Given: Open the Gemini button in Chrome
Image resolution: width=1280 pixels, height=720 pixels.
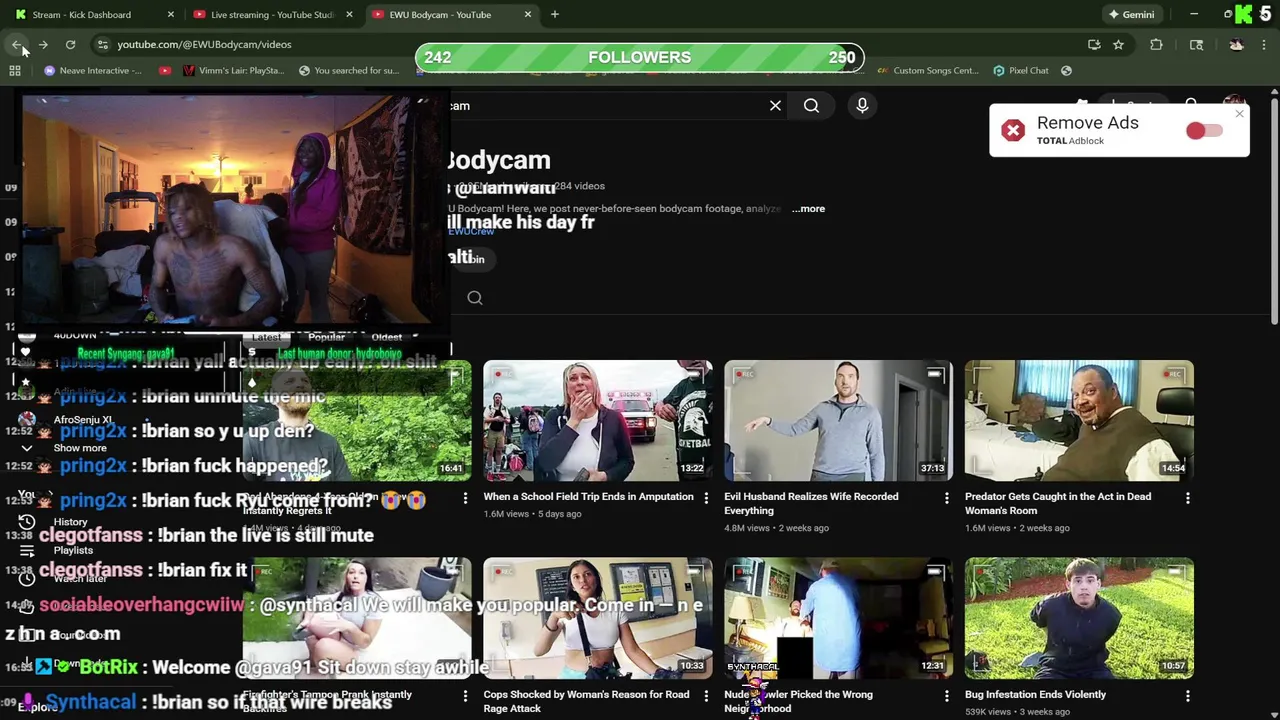Looking at the screenshot, I should 1130,14.
